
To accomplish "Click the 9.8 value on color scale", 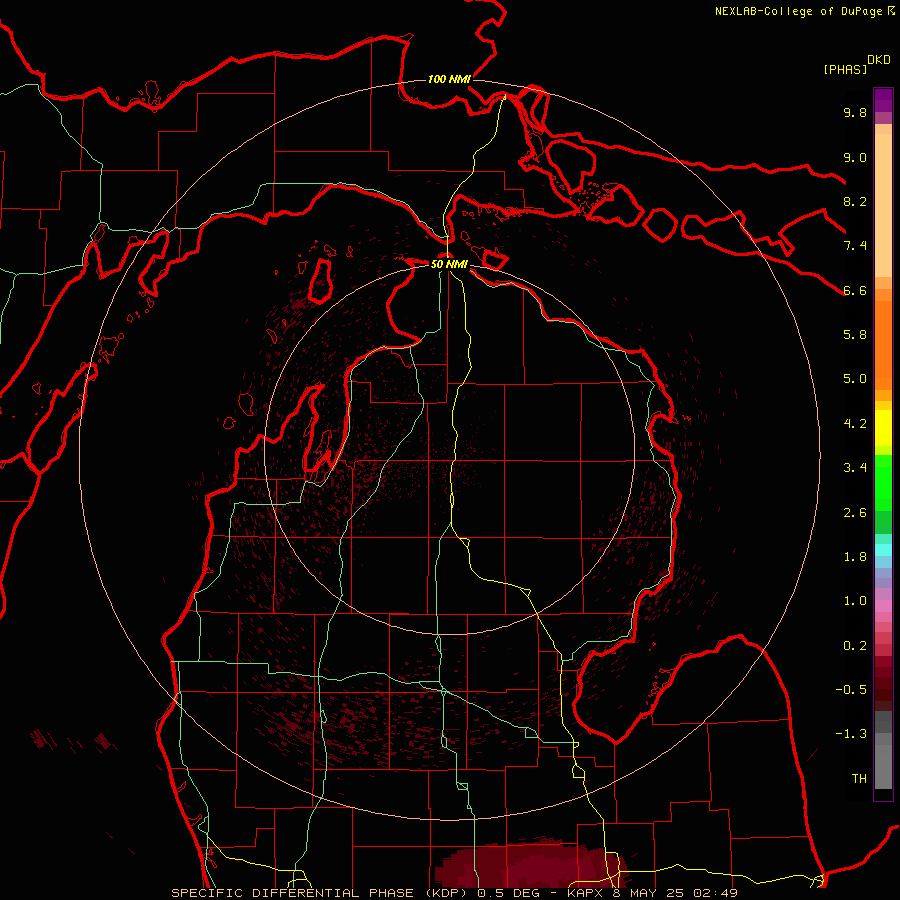I will pyautogui.click(x=855, y=112).
